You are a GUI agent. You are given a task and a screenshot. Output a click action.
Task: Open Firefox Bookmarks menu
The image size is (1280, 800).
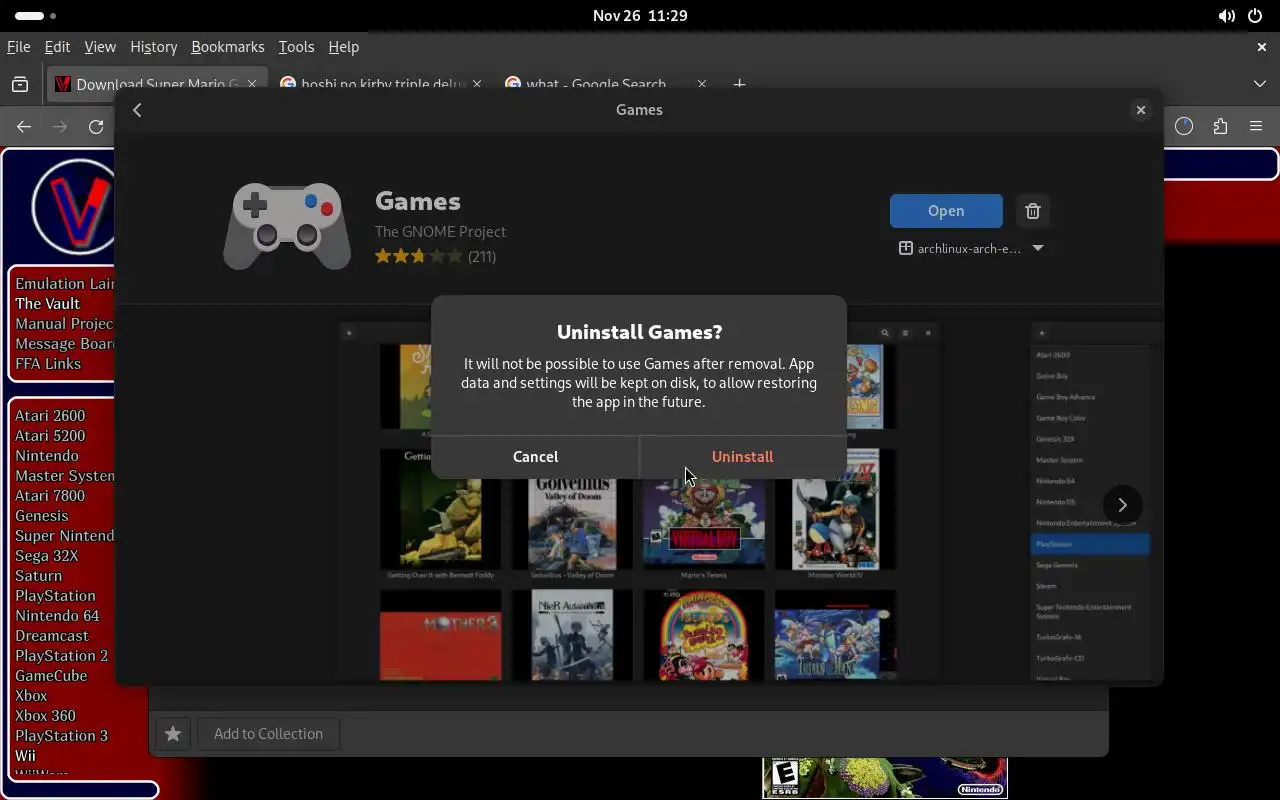point(227,47)
